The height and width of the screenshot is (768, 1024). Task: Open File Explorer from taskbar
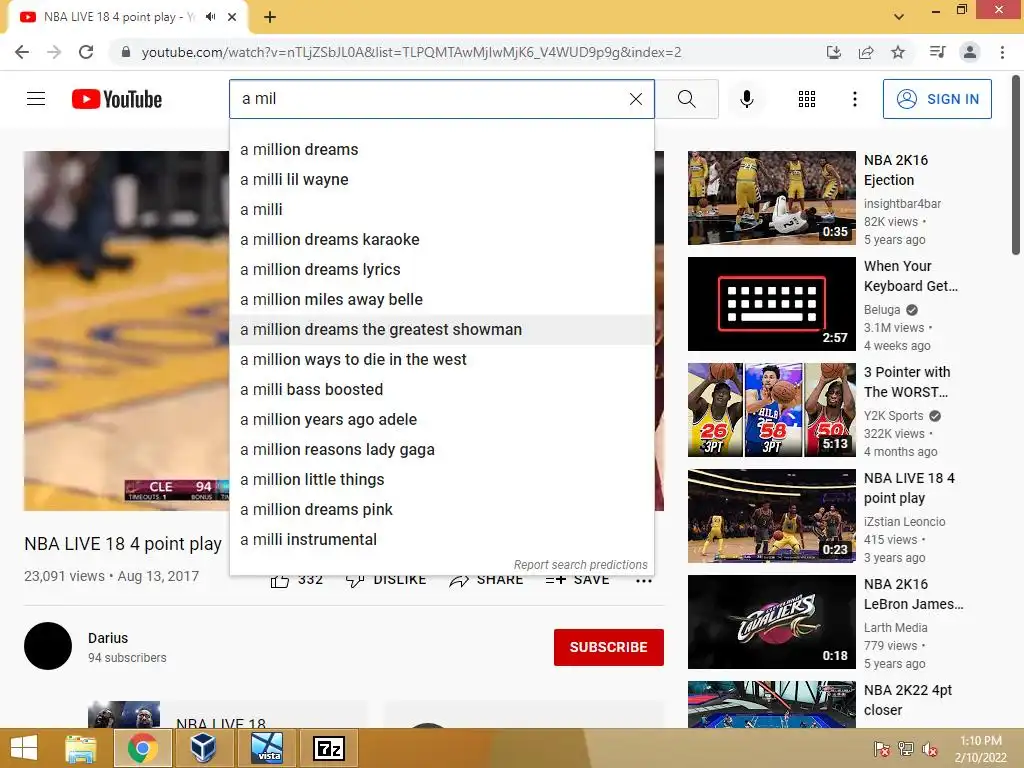click(81, 748)
